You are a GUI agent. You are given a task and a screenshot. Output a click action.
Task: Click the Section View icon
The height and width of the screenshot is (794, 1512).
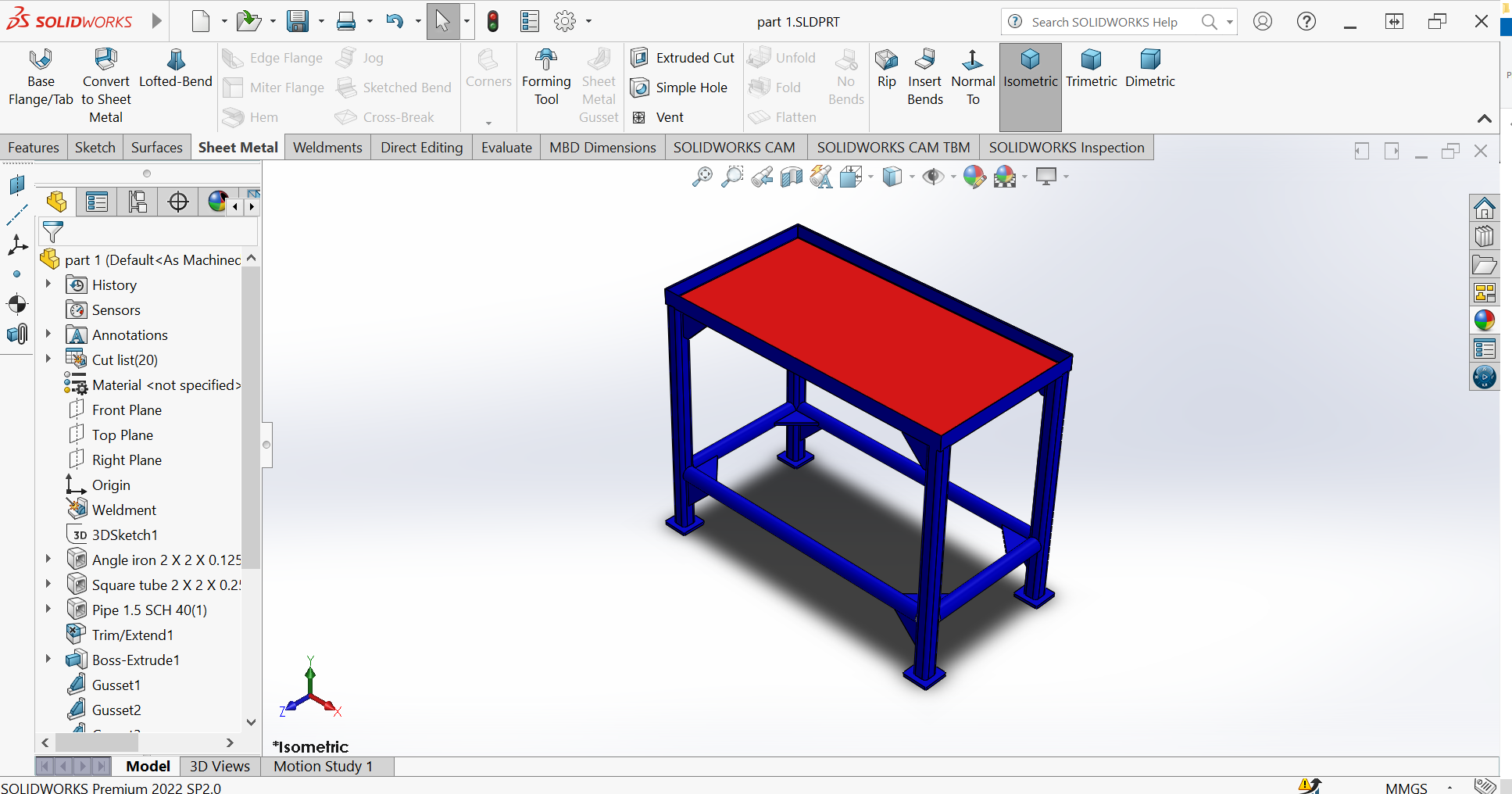click(x=792, y=177)
